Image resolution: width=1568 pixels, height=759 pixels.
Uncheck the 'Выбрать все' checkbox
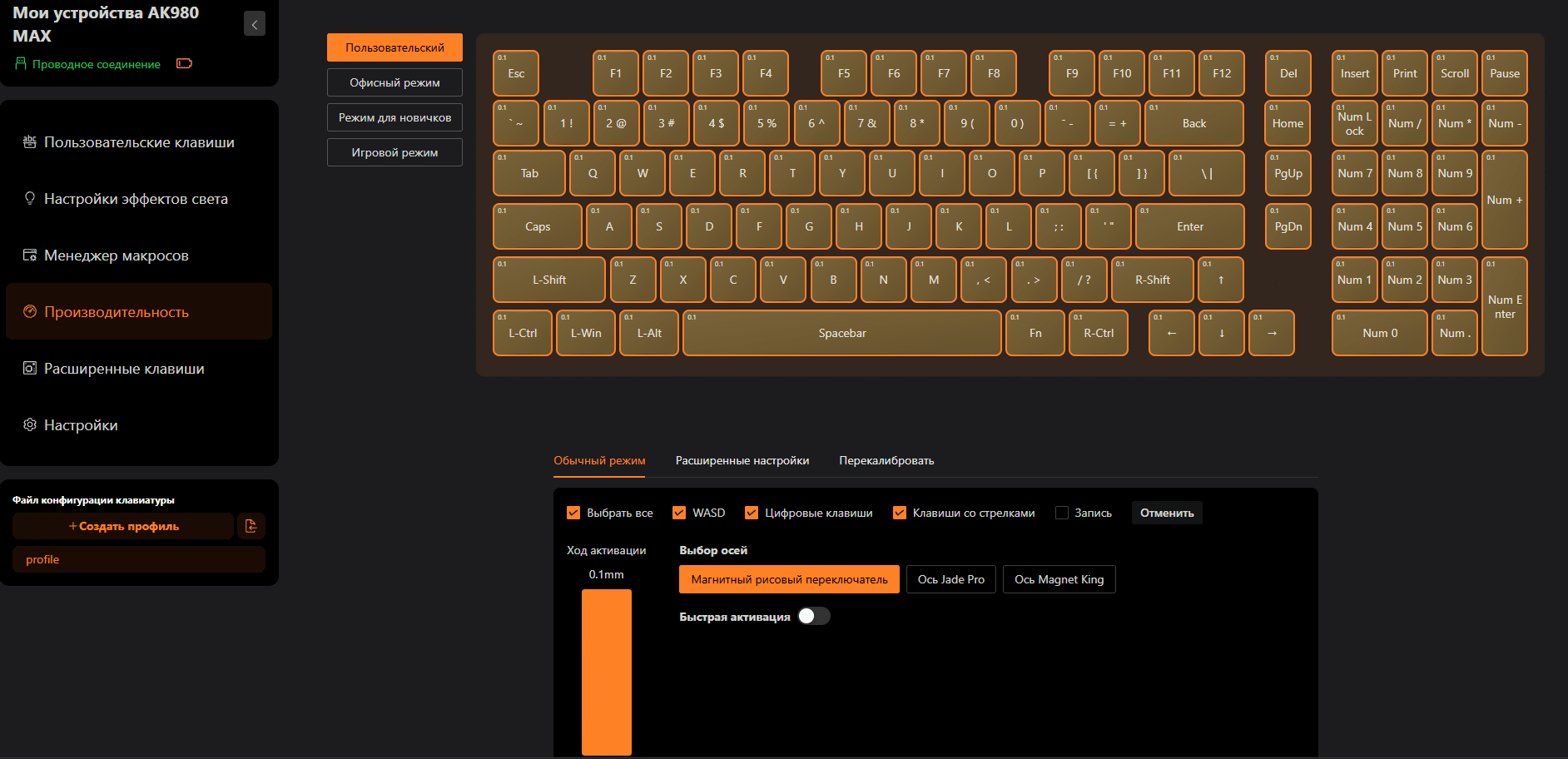pyautogui.click(x=573, y=513)
